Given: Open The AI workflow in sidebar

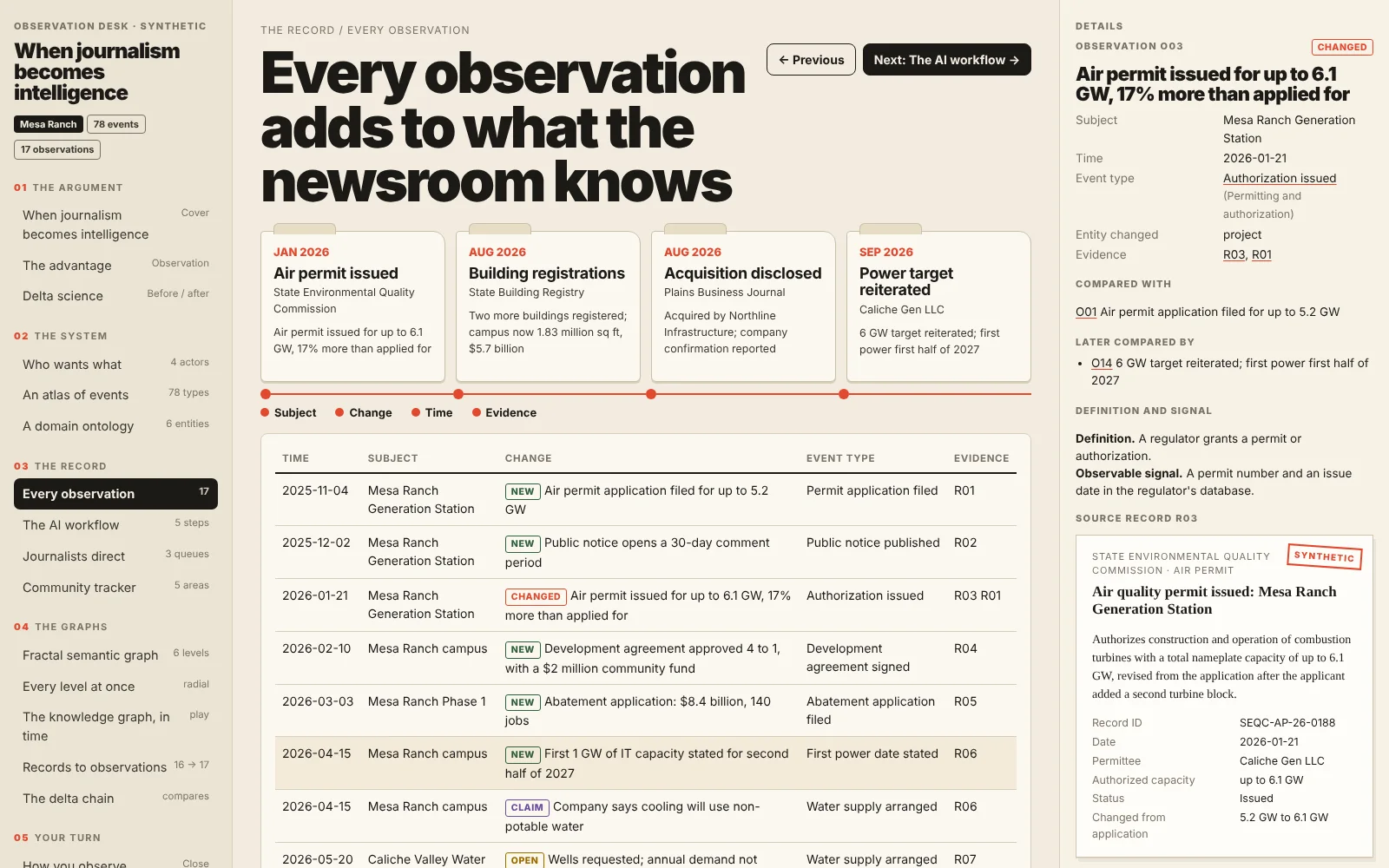Looking at the screenshot, I should click(115, 525).
